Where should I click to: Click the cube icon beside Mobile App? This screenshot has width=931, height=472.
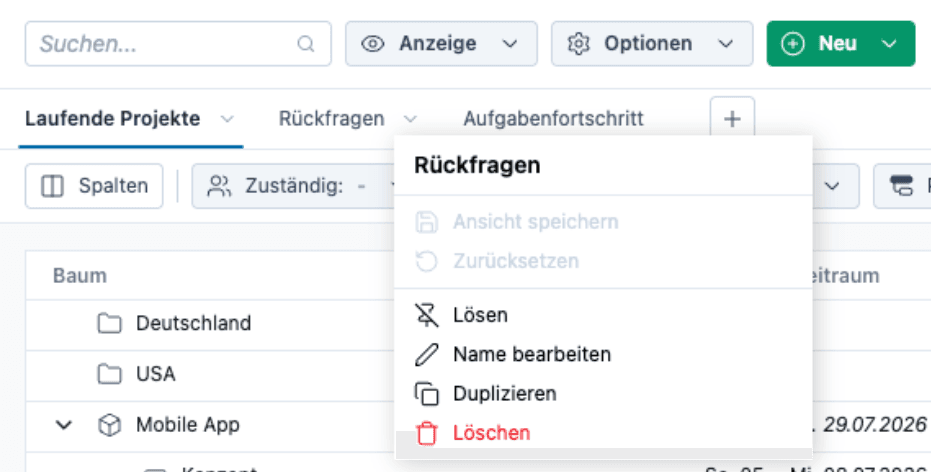[109, 425]
